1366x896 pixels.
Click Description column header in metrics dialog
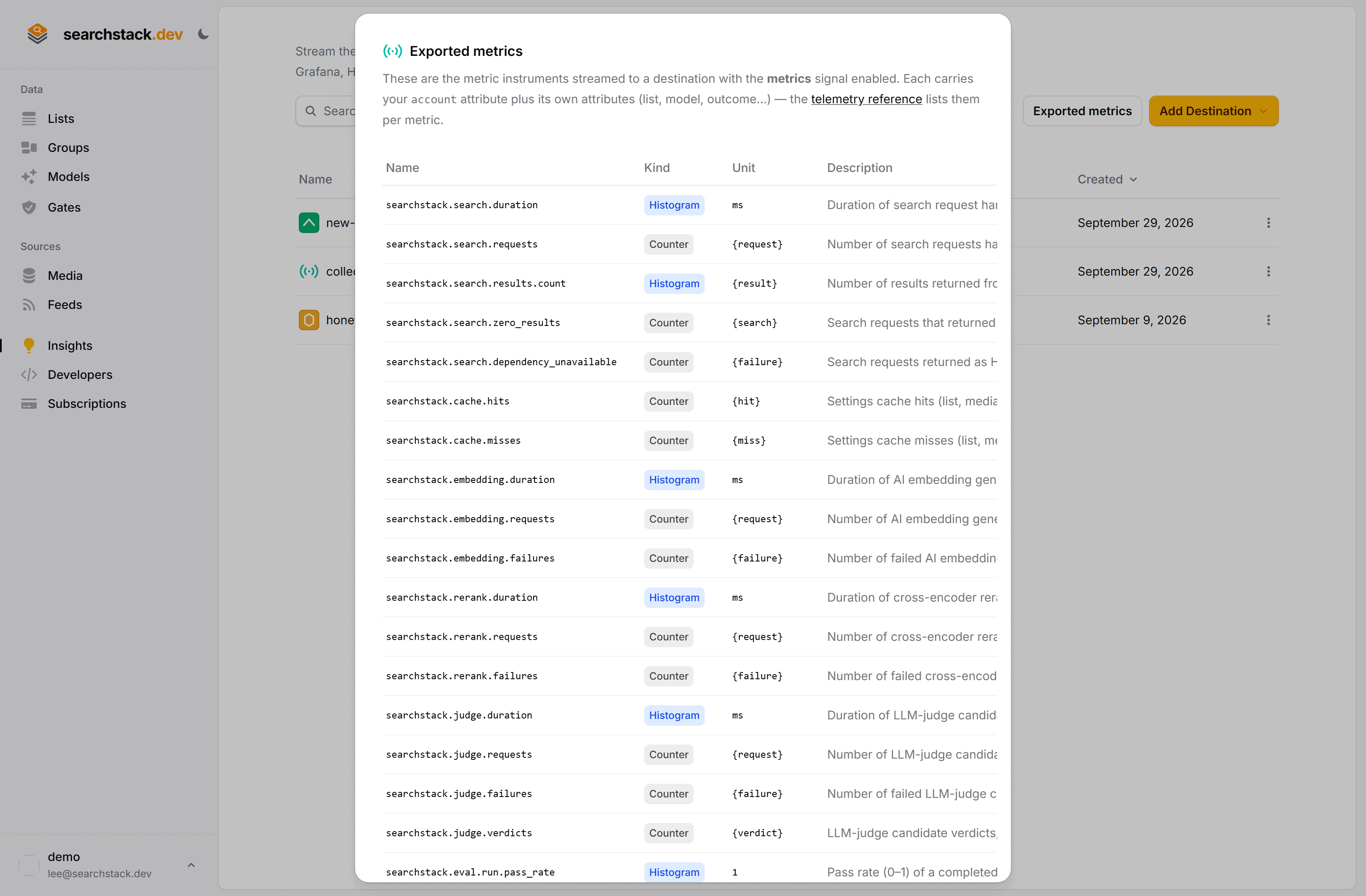point(859,168)
